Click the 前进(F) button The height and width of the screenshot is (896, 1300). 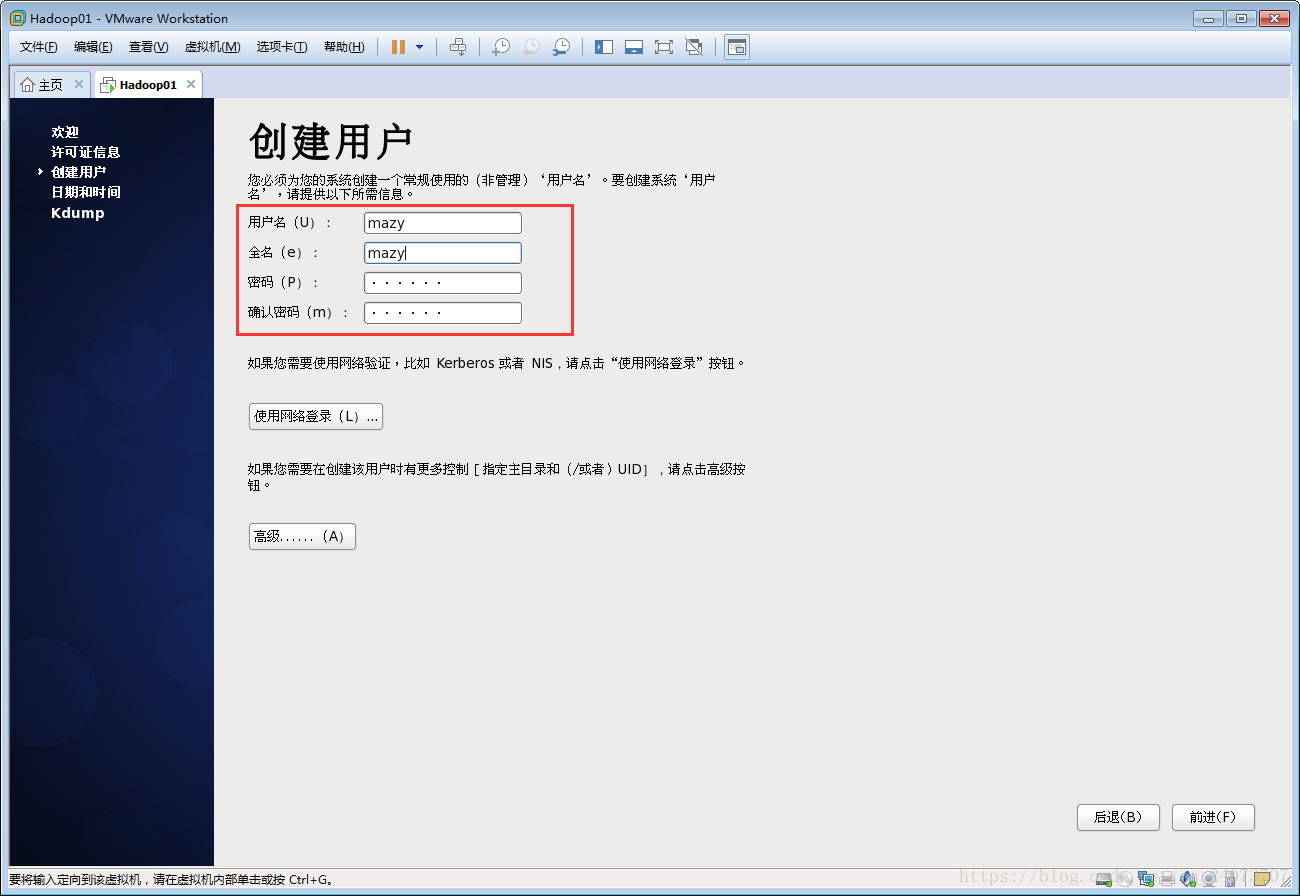(x=1213, y=817)
